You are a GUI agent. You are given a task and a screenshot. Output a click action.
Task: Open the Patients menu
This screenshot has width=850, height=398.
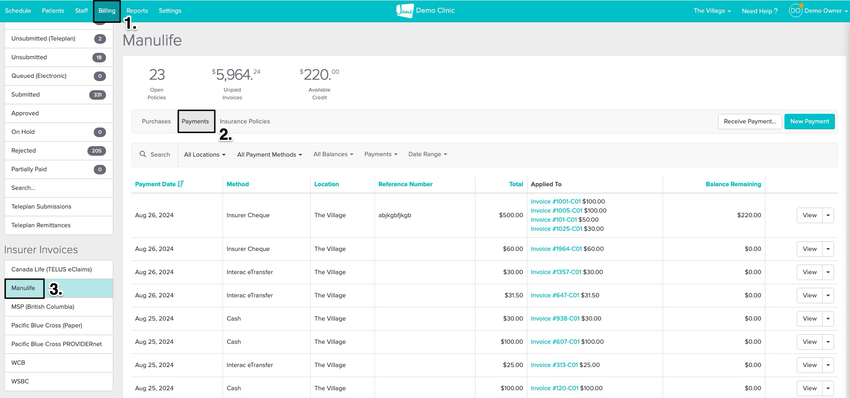pyautogui.click(x=53, y=11)
